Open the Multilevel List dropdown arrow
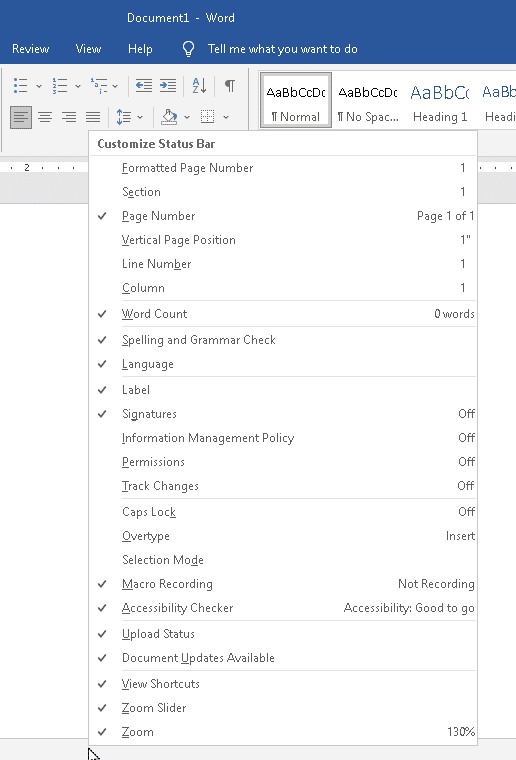Screen dimensions: 516x760 point(115,87)
